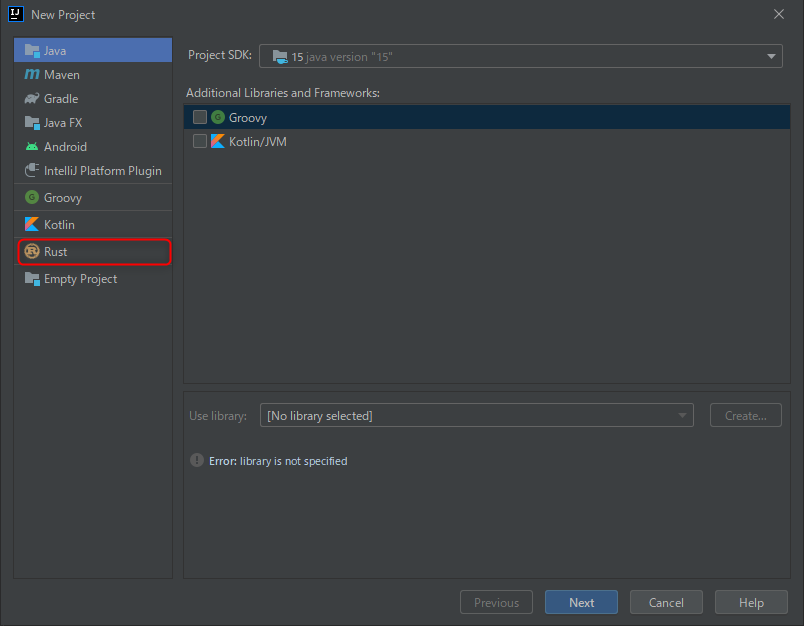Click the Rust gear logo icon

pyautogui.click(x=32, y=251)
